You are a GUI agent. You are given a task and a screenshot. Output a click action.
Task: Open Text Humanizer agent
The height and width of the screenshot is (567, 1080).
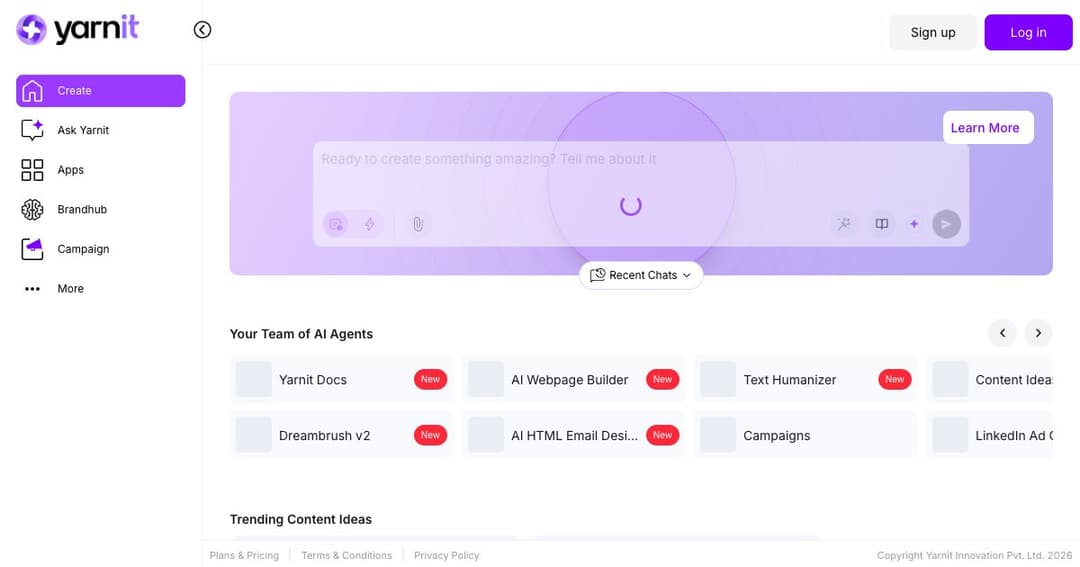click(805, 379)
